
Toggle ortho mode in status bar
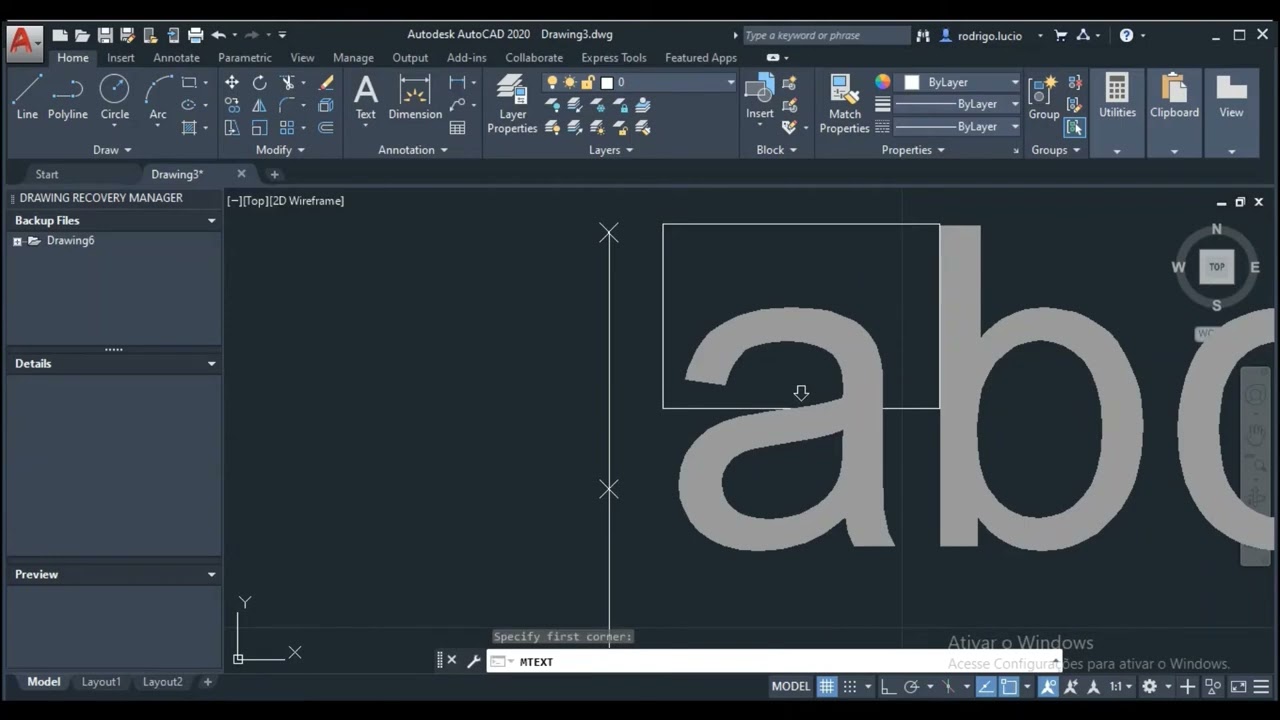(x=888, y=687)
